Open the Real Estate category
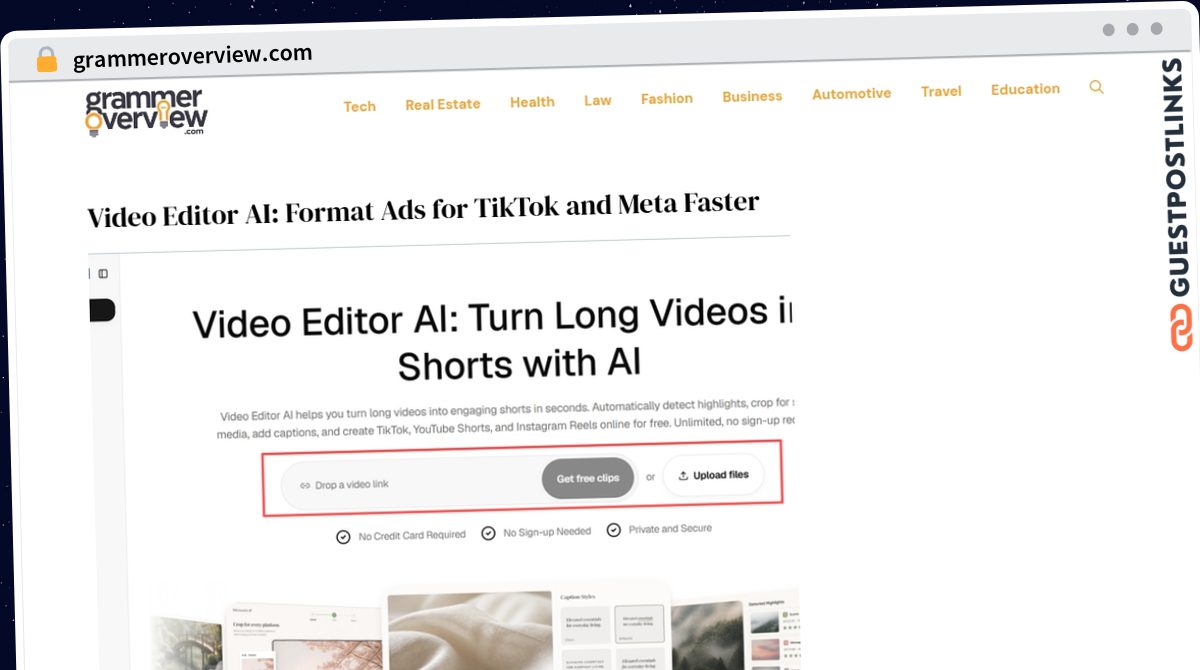Screen dimensions: 1200x670 pyautogui.click(x=442, y=104)
